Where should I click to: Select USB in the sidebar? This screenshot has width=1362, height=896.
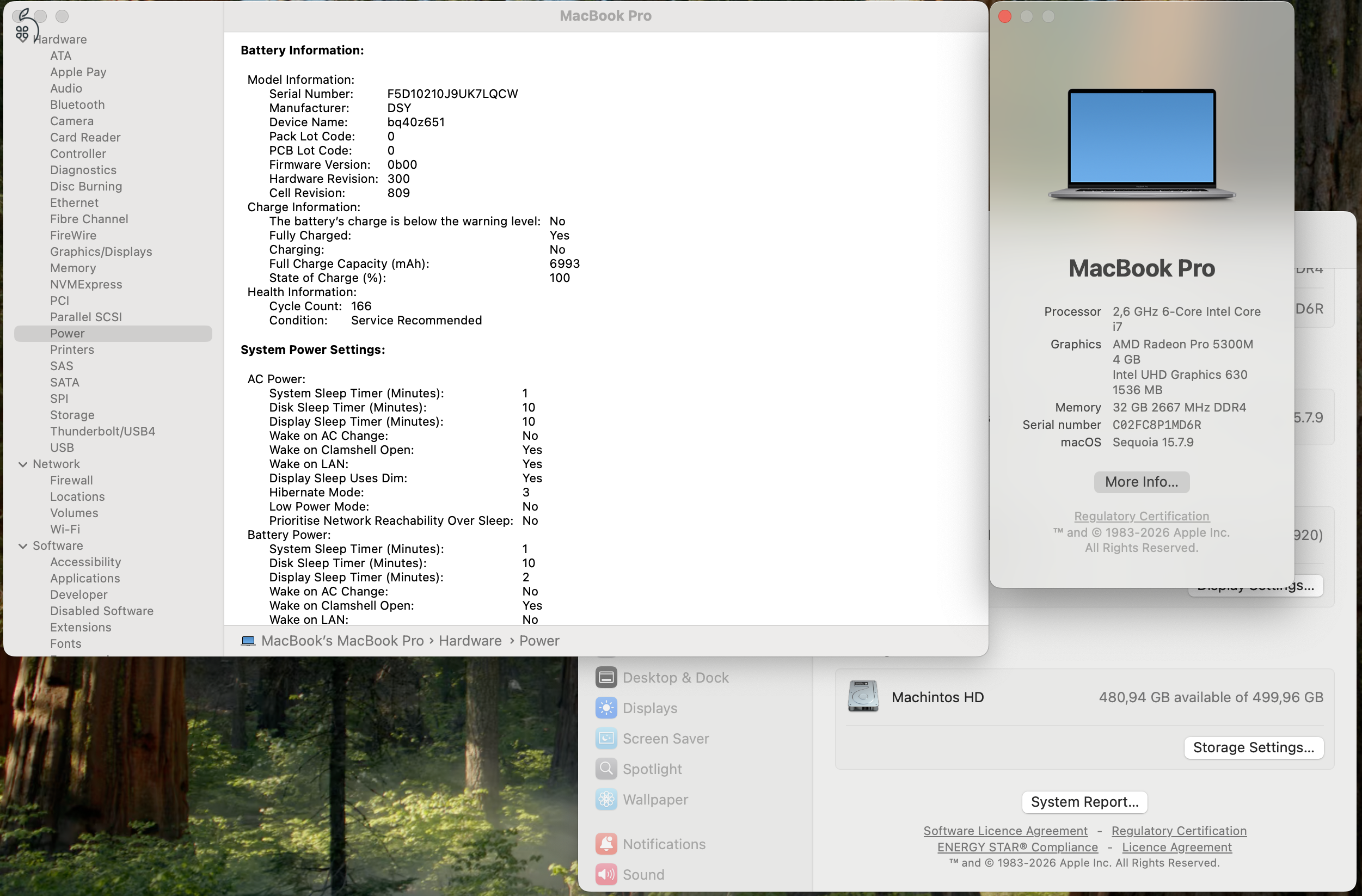62,447
